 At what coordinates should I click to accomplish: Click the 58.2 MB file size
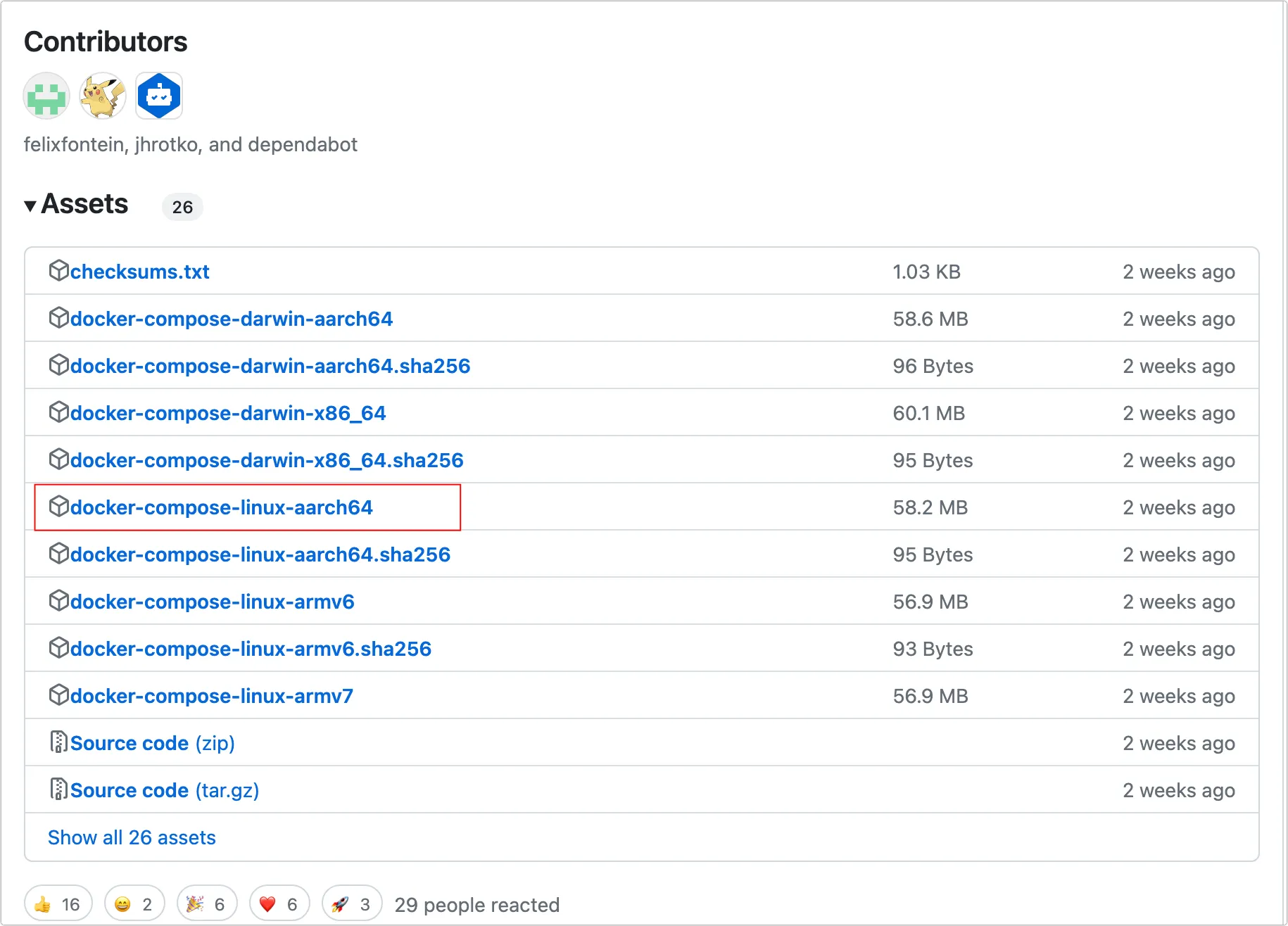[930, 507]
